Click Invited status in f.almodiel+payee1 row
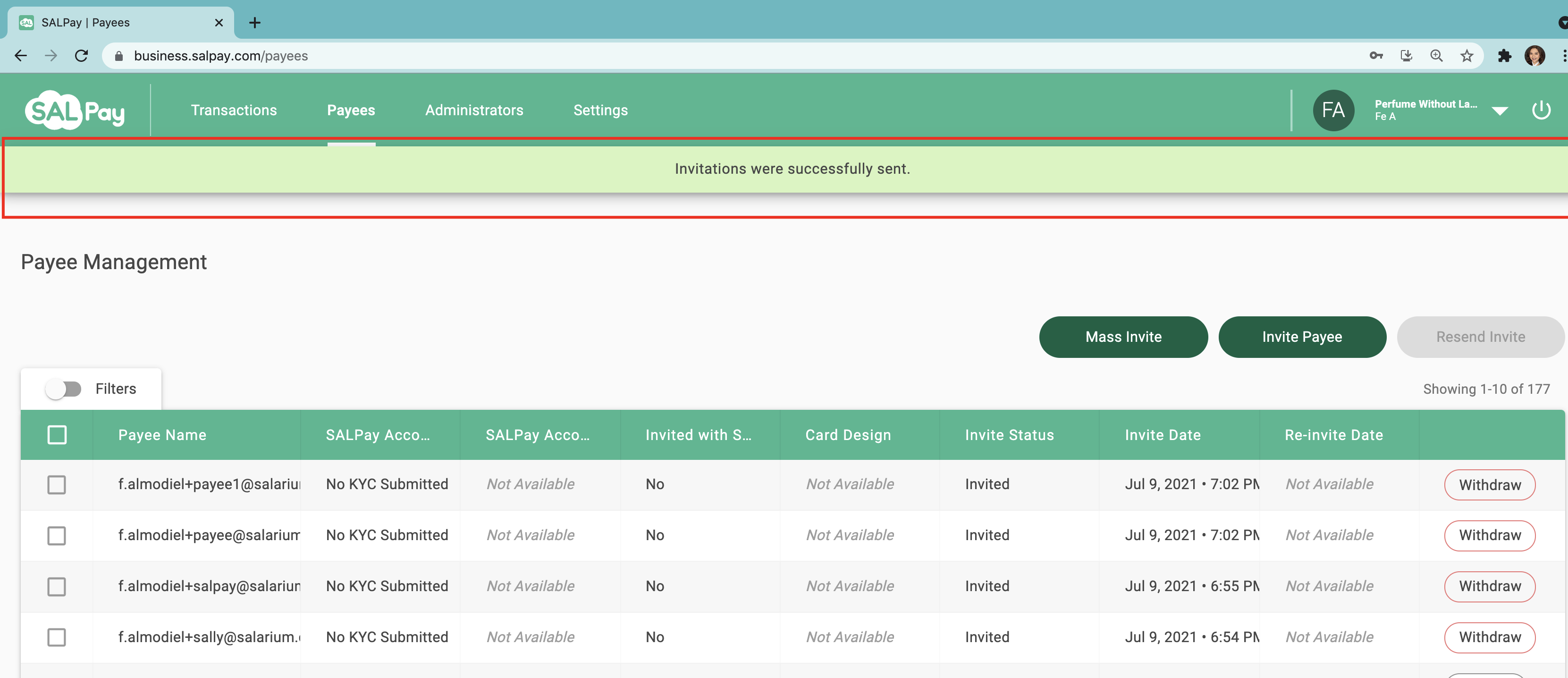This screenshot has width=1568, height=678. tap(986, 484)
